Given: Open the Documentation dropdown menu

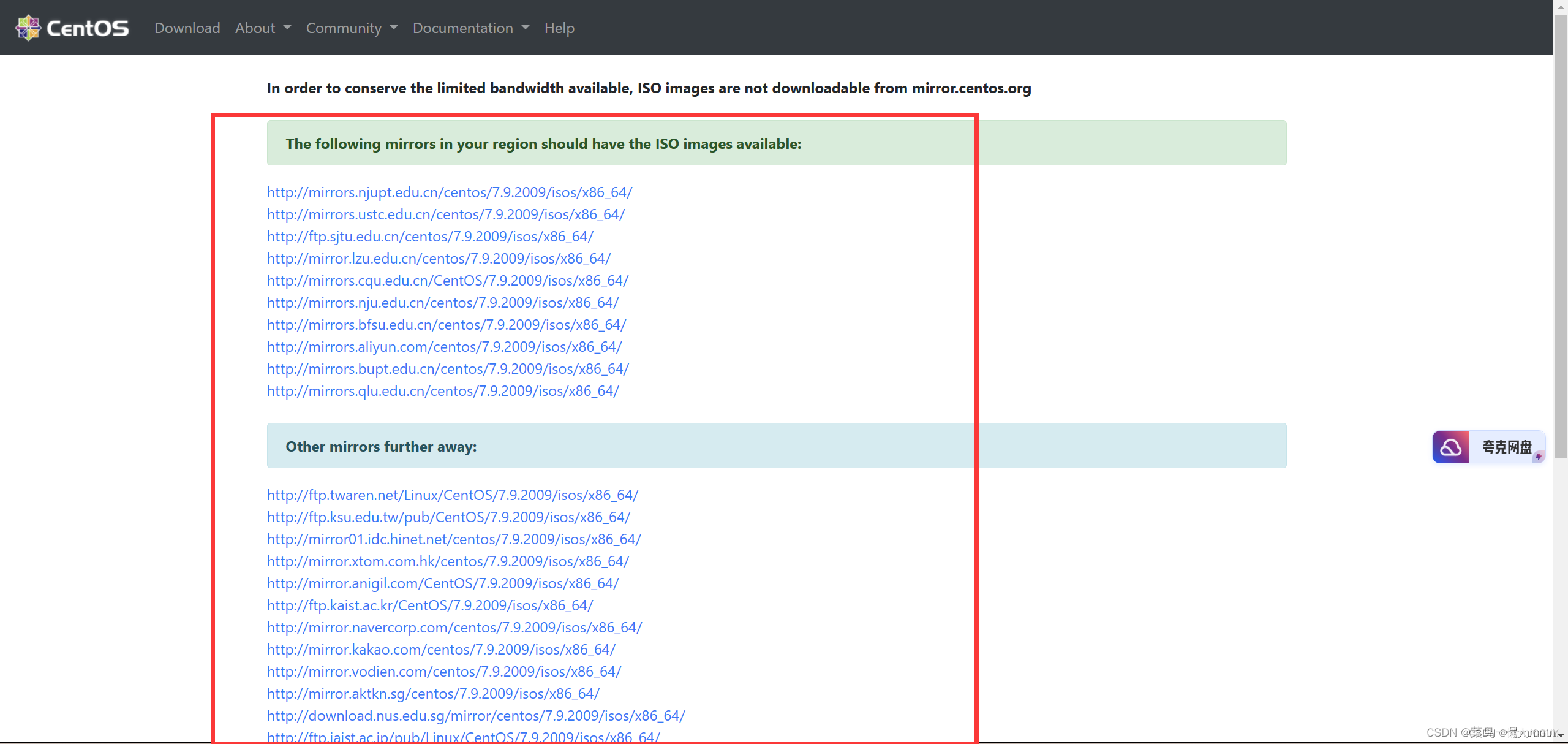Looking at the screenshot, I should 470,28.
